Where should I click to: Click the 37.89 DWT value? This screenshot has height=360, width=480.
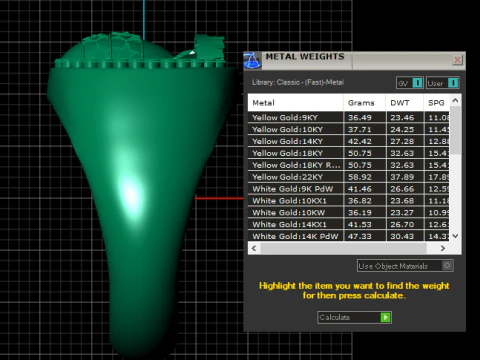(x=402, y=177)
